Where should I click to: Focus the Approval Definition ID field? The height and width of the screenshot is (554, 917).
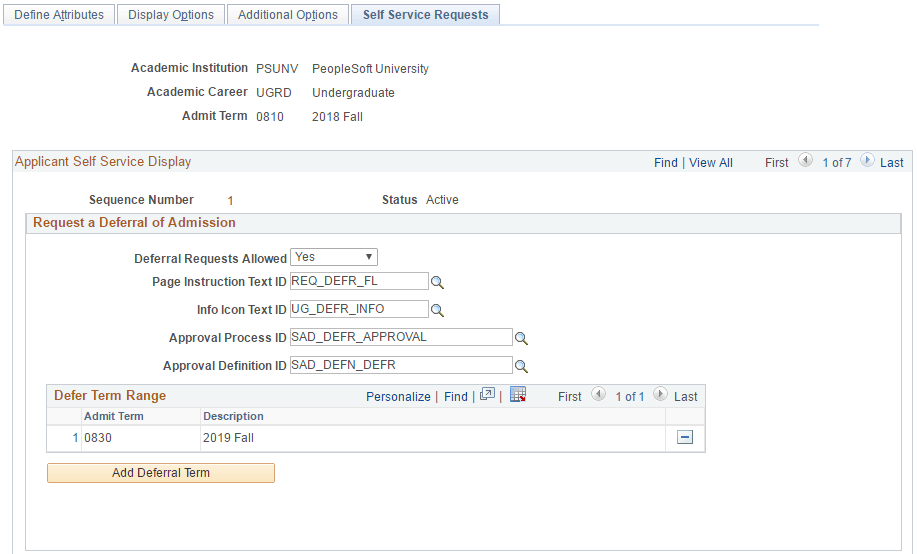pos(401,365)
